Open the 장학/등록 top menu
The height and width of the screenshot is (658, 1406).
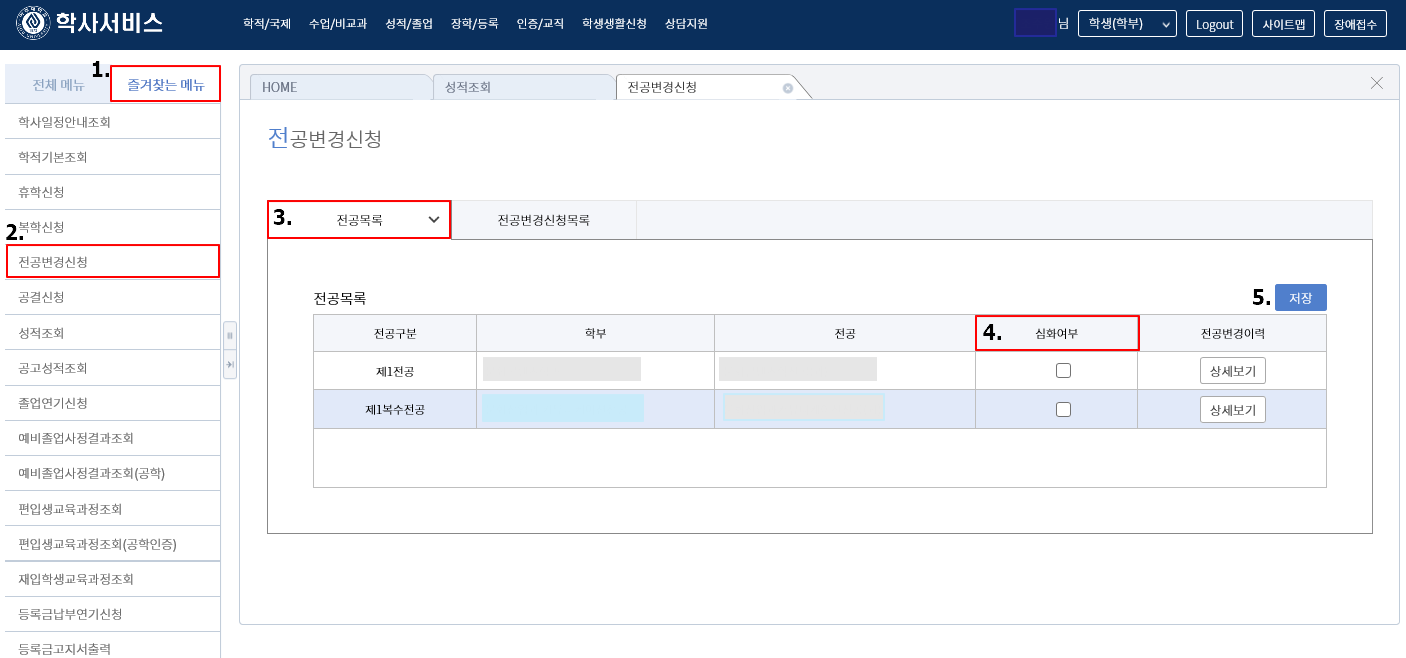(474, 24)
